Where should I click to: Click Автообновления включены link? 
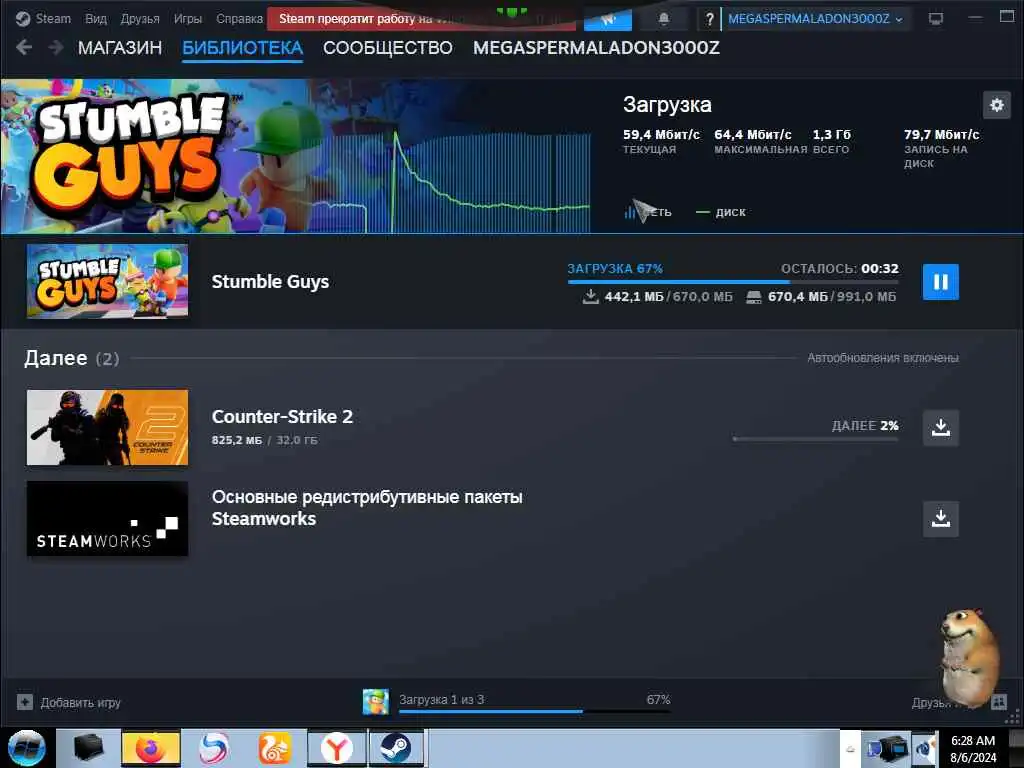pos(883,357)
